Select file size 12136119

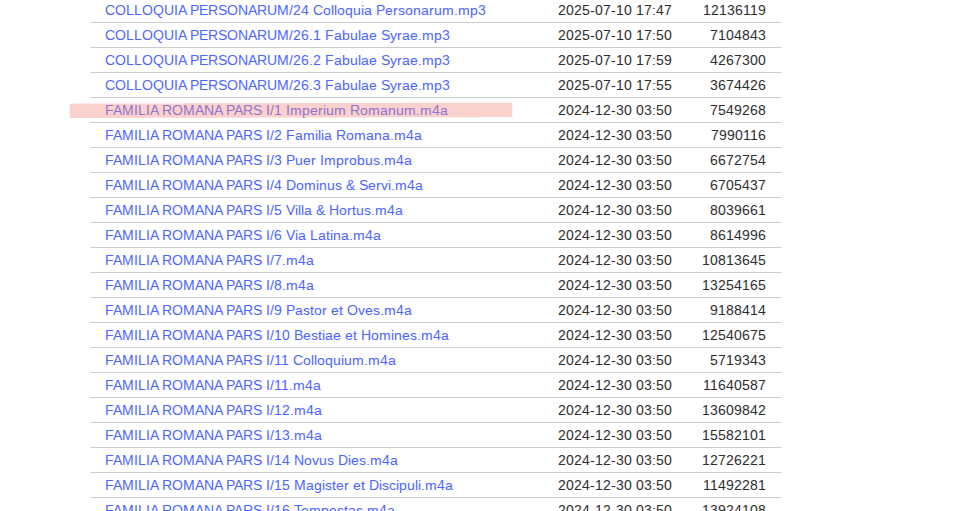[x=734, y=11]
